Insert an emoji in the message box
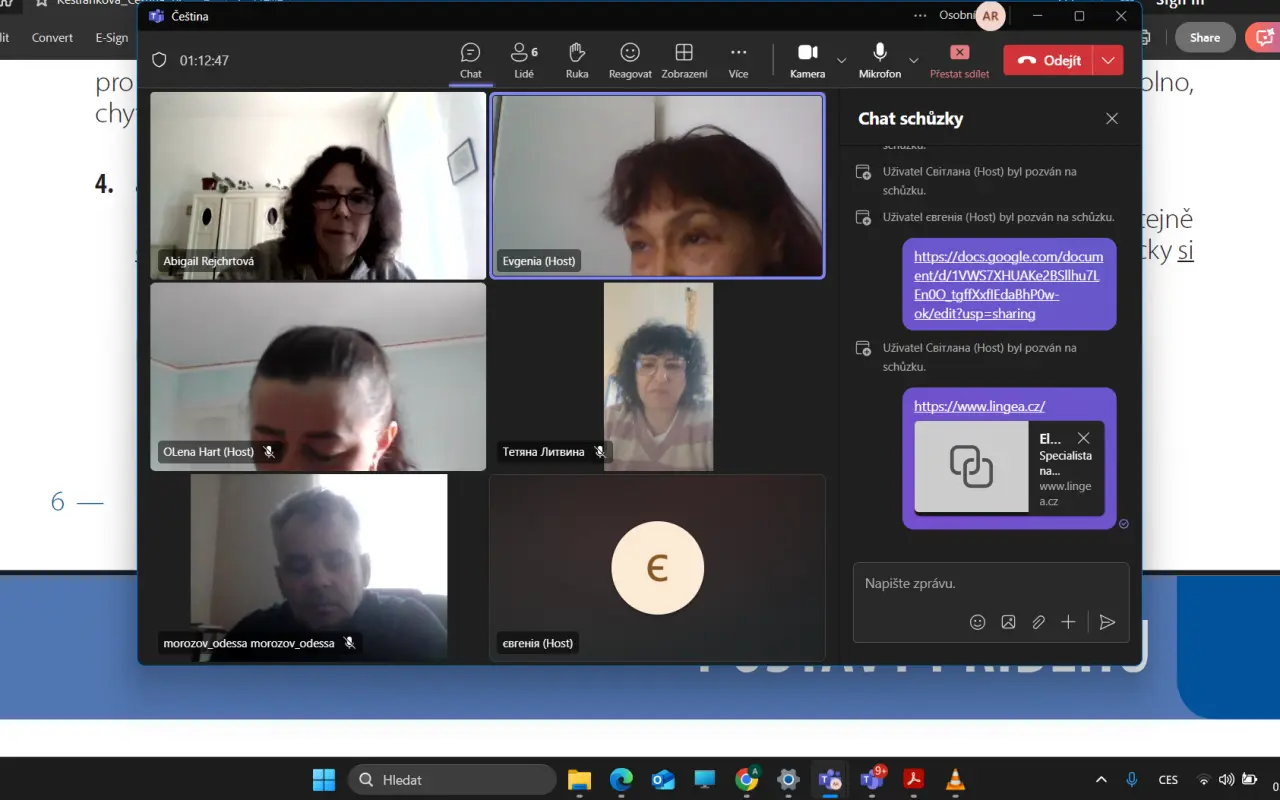This screenshot has height=800, width=1280. (x=977, y=622)
